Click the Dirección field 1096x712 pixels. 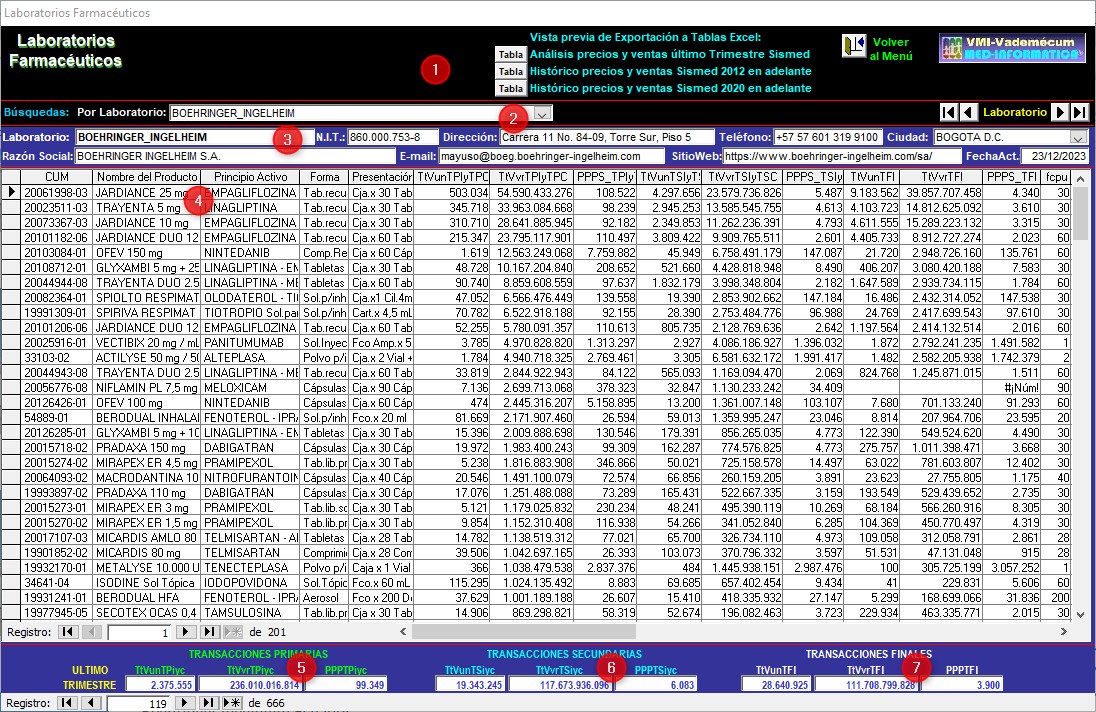607,138
